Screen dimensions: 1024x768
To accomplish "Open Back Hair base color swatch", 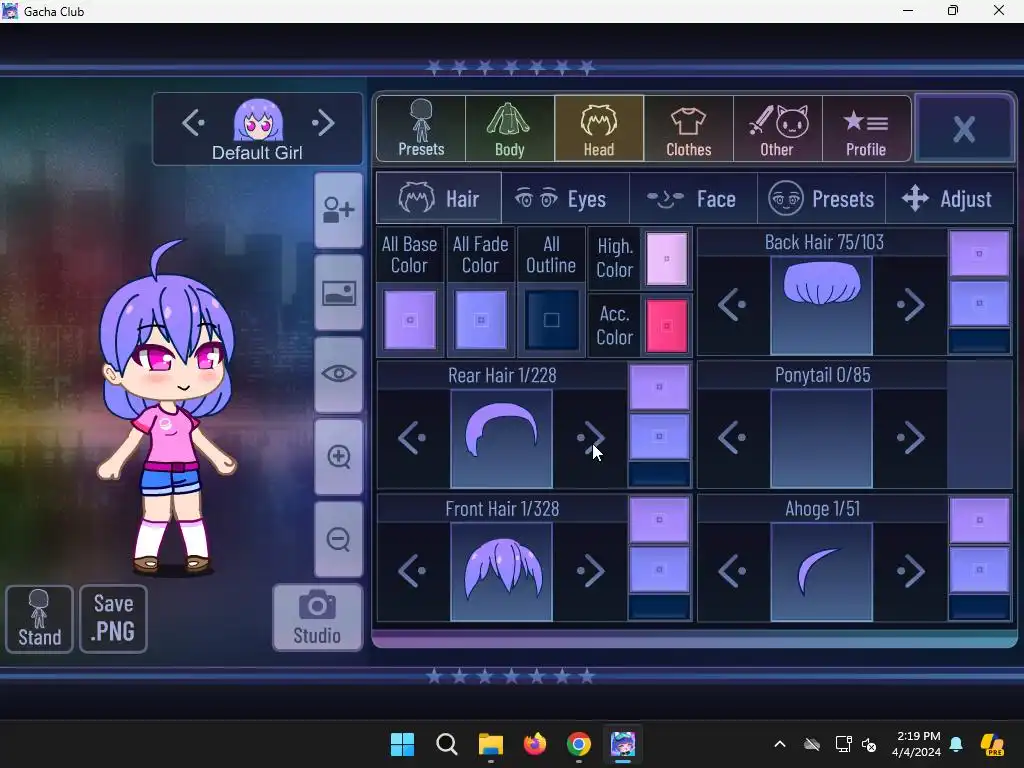I will point(979,253).
